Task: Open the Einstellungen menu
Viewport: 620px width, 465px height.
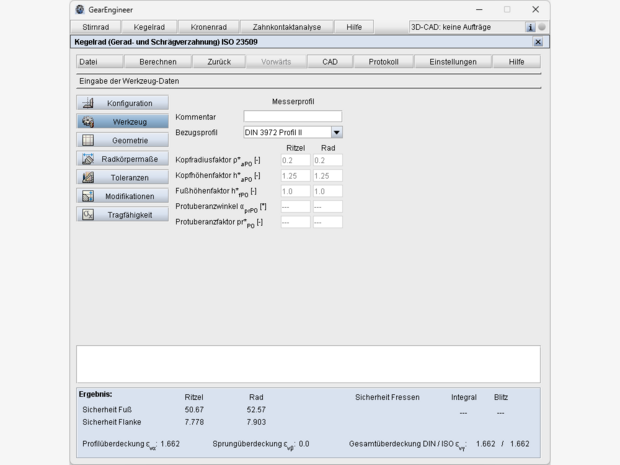Action: [x=453, y=61]
